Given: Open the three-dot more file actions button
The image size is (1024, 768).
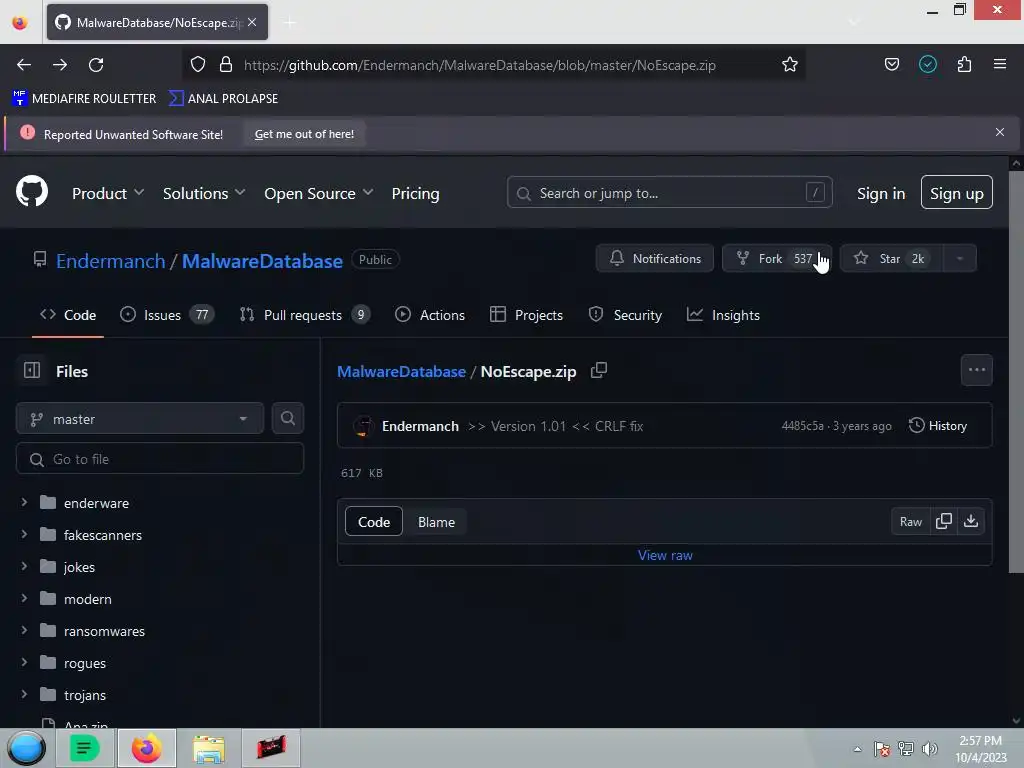Looking at the screenshot, I should coord(976,370).
